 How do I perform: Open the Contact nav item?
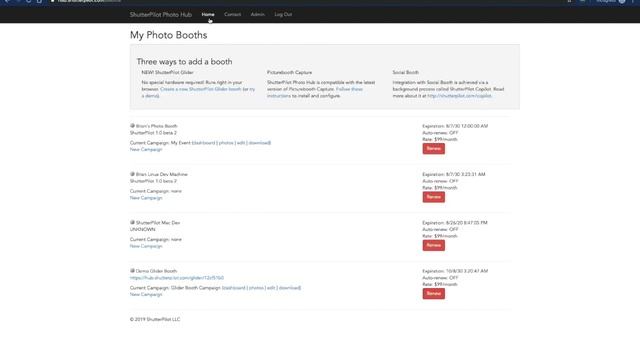pos(232,14)
